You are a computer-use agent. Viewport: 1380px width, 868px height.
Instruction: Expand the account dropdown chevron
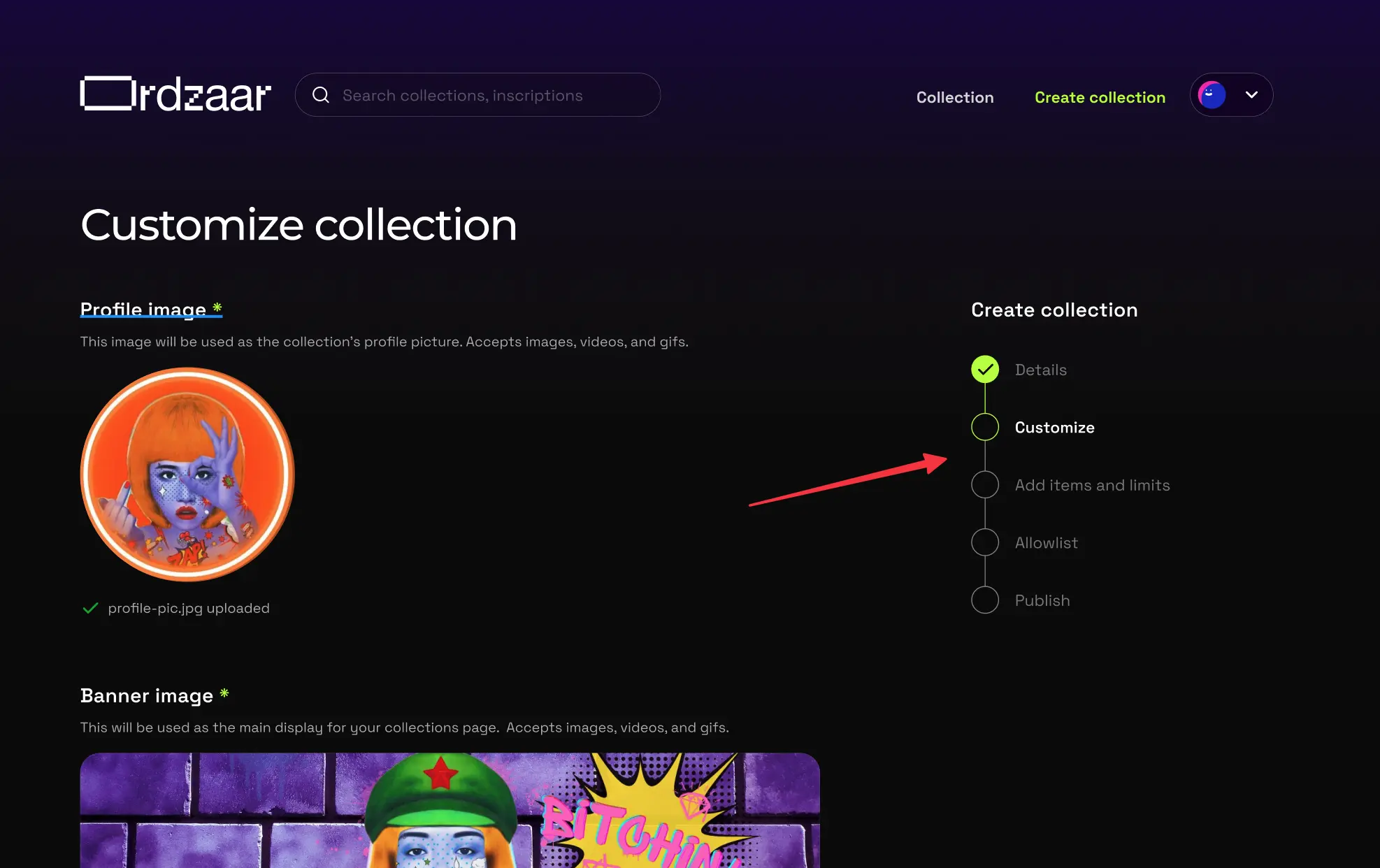point(1251,95)
